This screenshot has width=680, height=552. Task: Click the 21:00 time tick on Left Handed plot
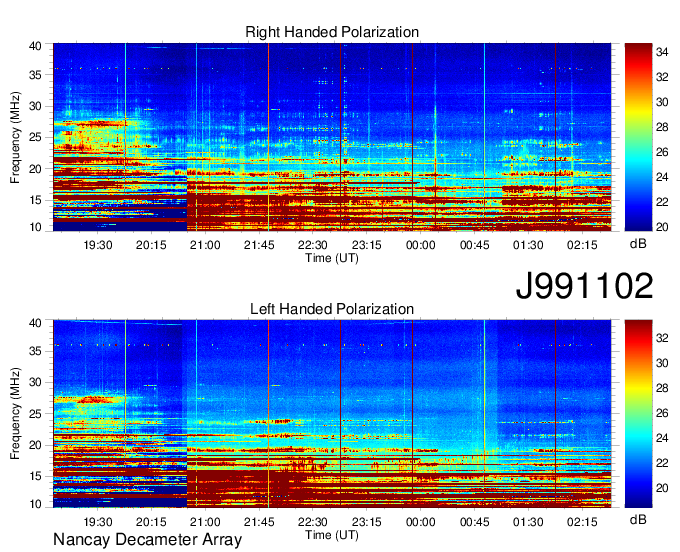205,522
